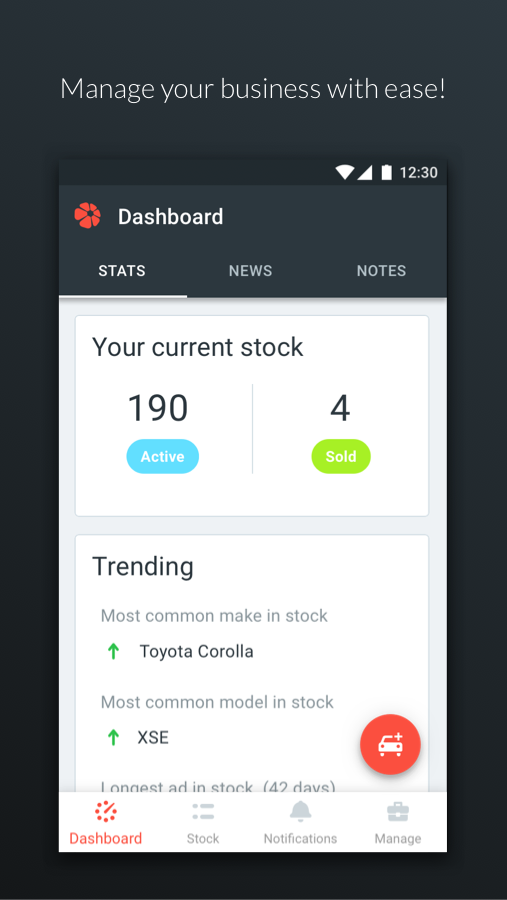The height and width of the screenshot is (900, 507).
Task: Tap the Wi-Fi status icon
Action: 345,172
